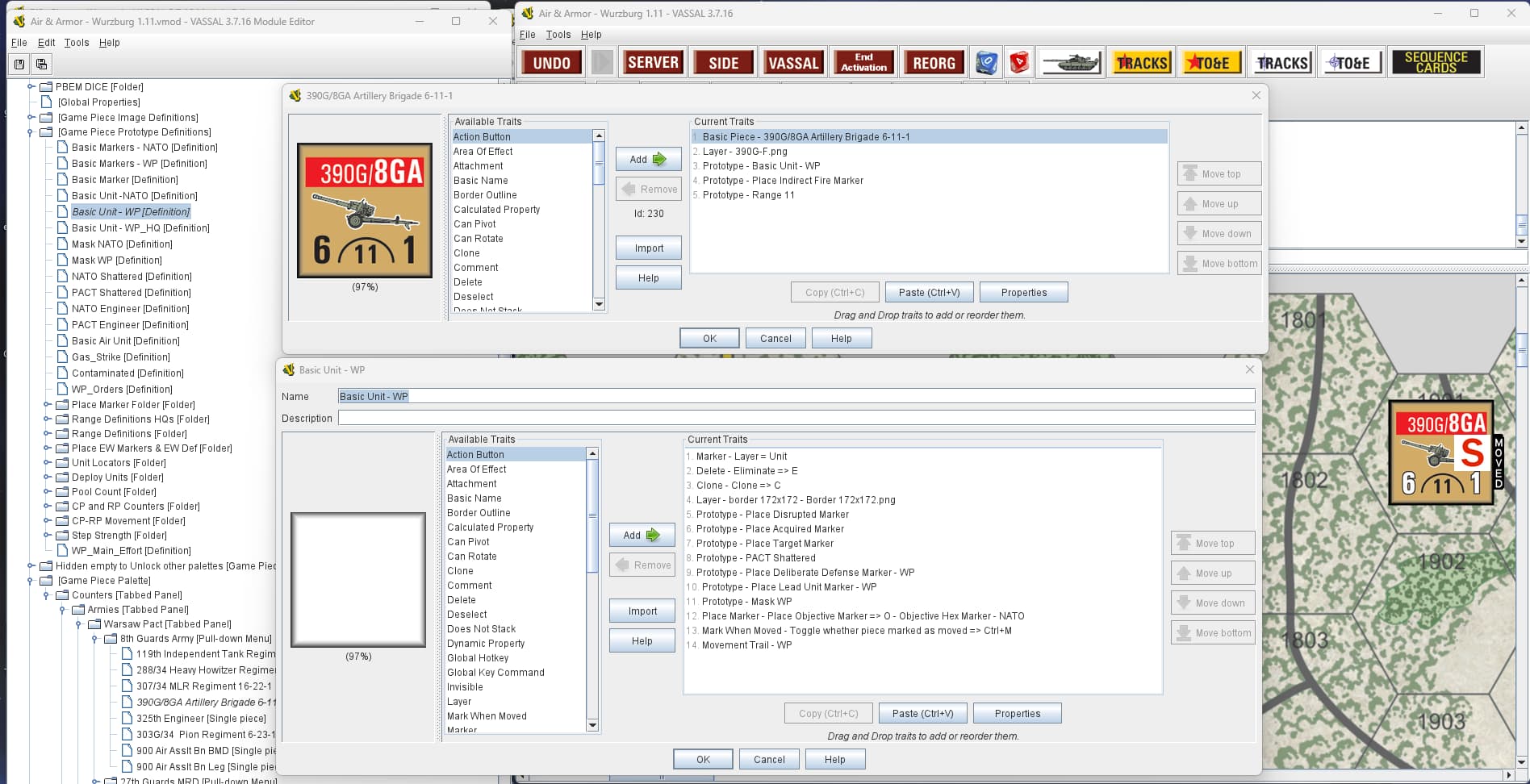Collapse the Game Piece Palette node
This screenshot has width=1530, height=784.
pos(31,581)
